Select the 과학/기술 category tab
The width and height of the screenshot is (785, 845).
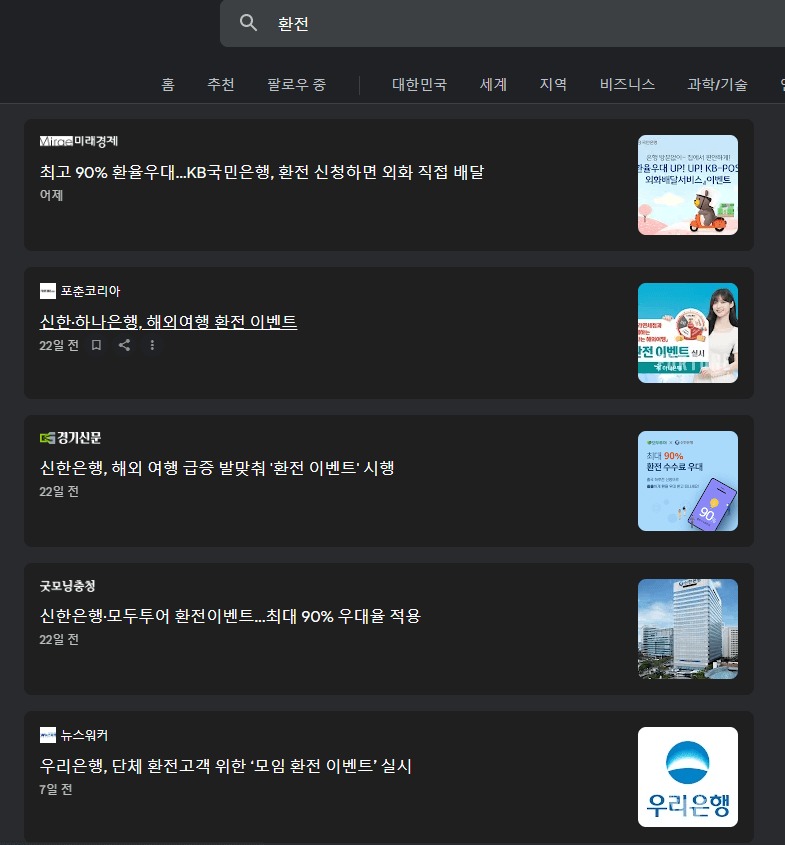click(717, 84)
